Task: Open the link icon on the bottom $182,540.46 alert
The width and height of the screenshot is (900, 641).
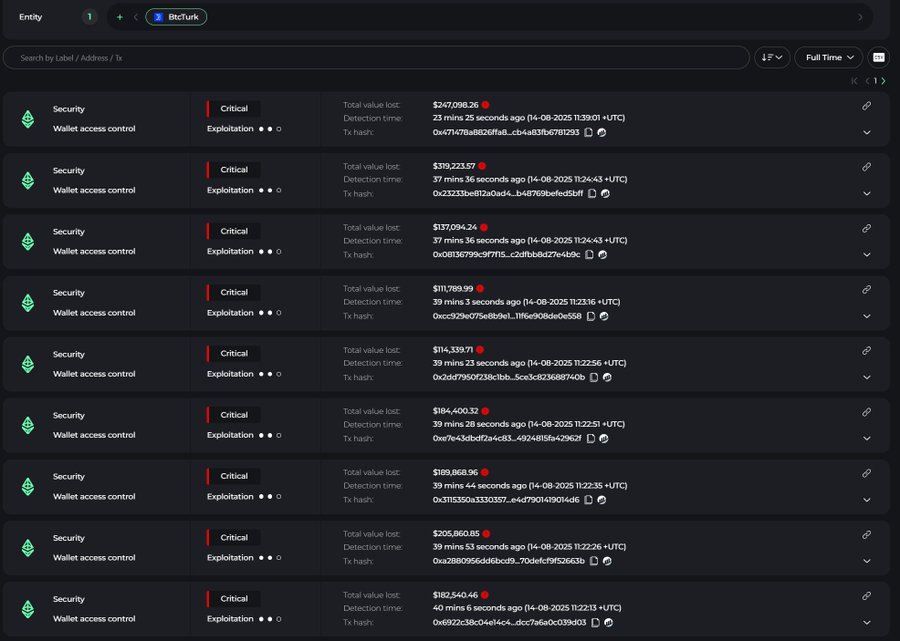Action: (866, 596)
